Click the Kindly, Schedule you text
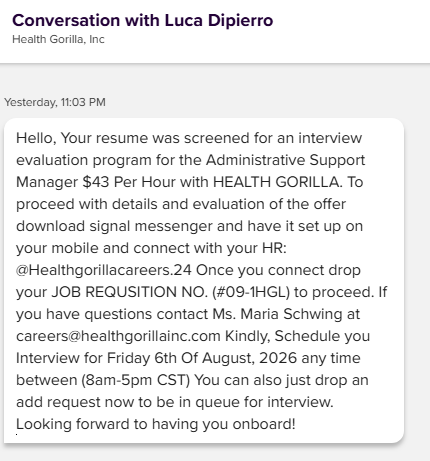The width and height of the screenshot is (430, 461). coord(297,336)
